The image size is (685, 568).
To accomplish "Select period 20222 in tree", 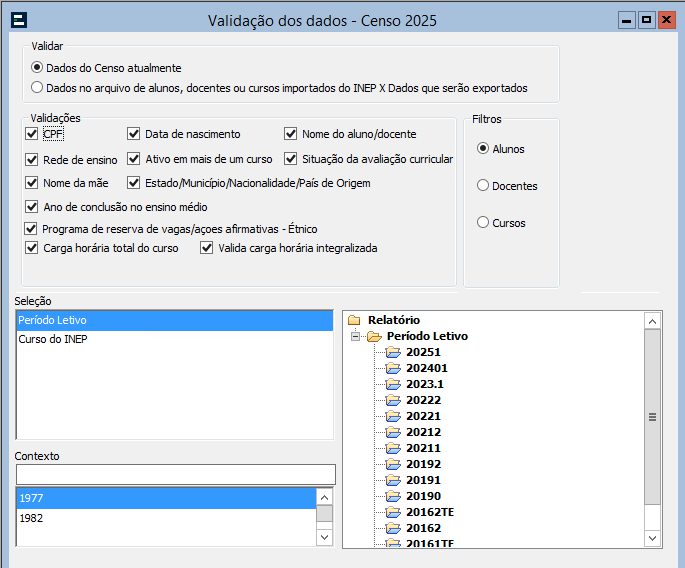I will point(423,400).
